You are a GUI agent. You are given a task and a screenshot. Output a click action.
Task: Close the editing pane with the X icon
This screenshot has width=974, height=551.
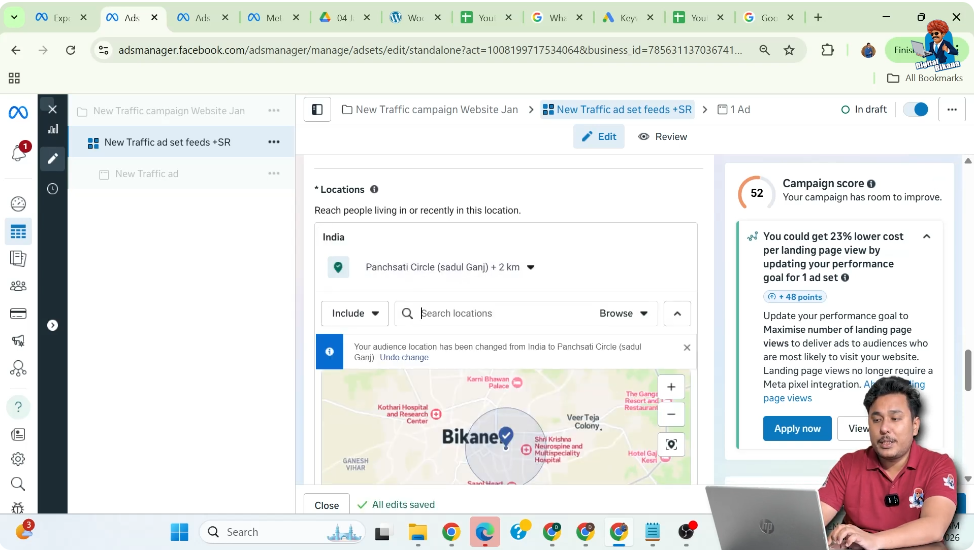click(x=53, y=109)
